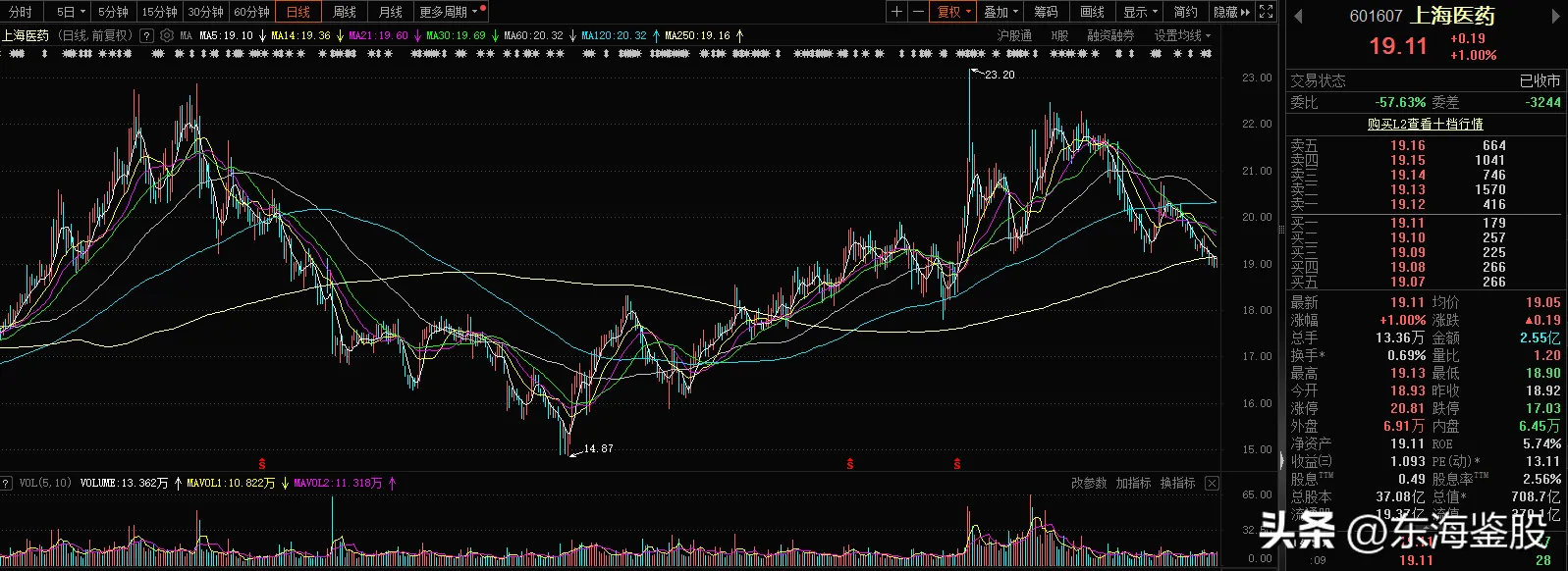Switch to the 30分钟 tab
The height and width of the screenshot is (571, 1568).
coord(206,12)
